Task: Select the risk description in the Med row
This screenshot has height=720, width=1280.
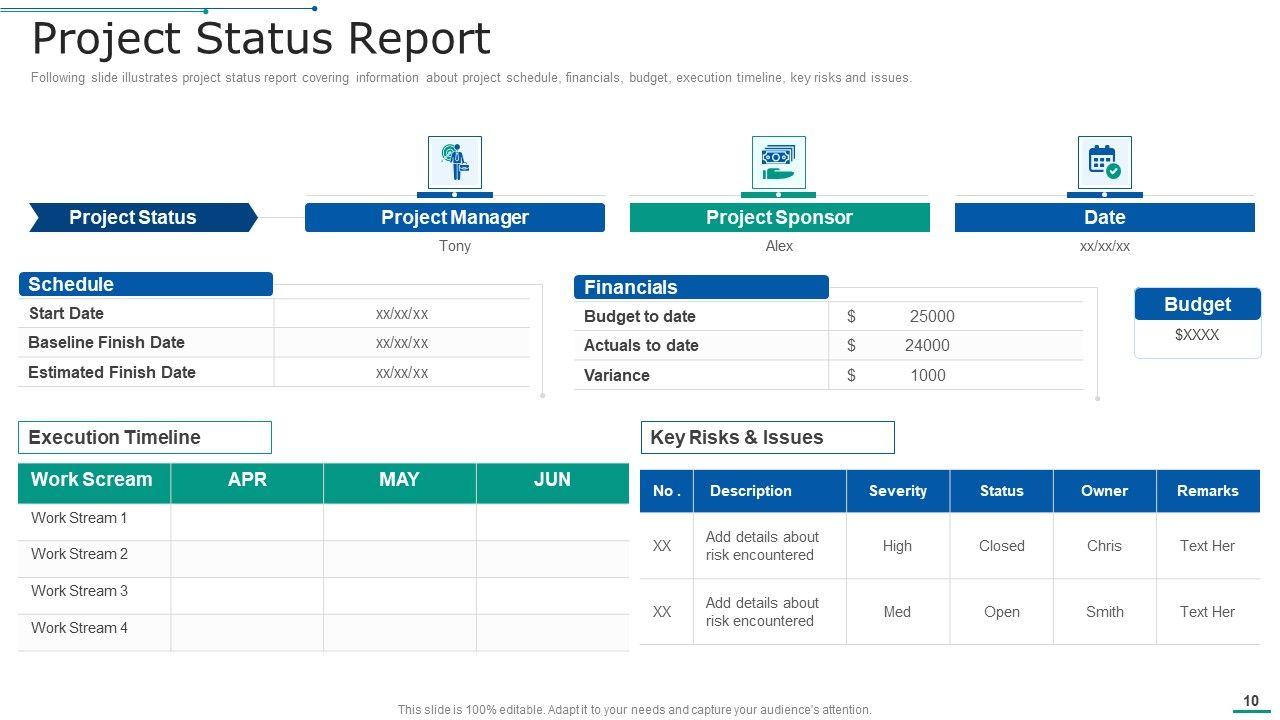Action: pyautogui.click(x=762, y=612)
